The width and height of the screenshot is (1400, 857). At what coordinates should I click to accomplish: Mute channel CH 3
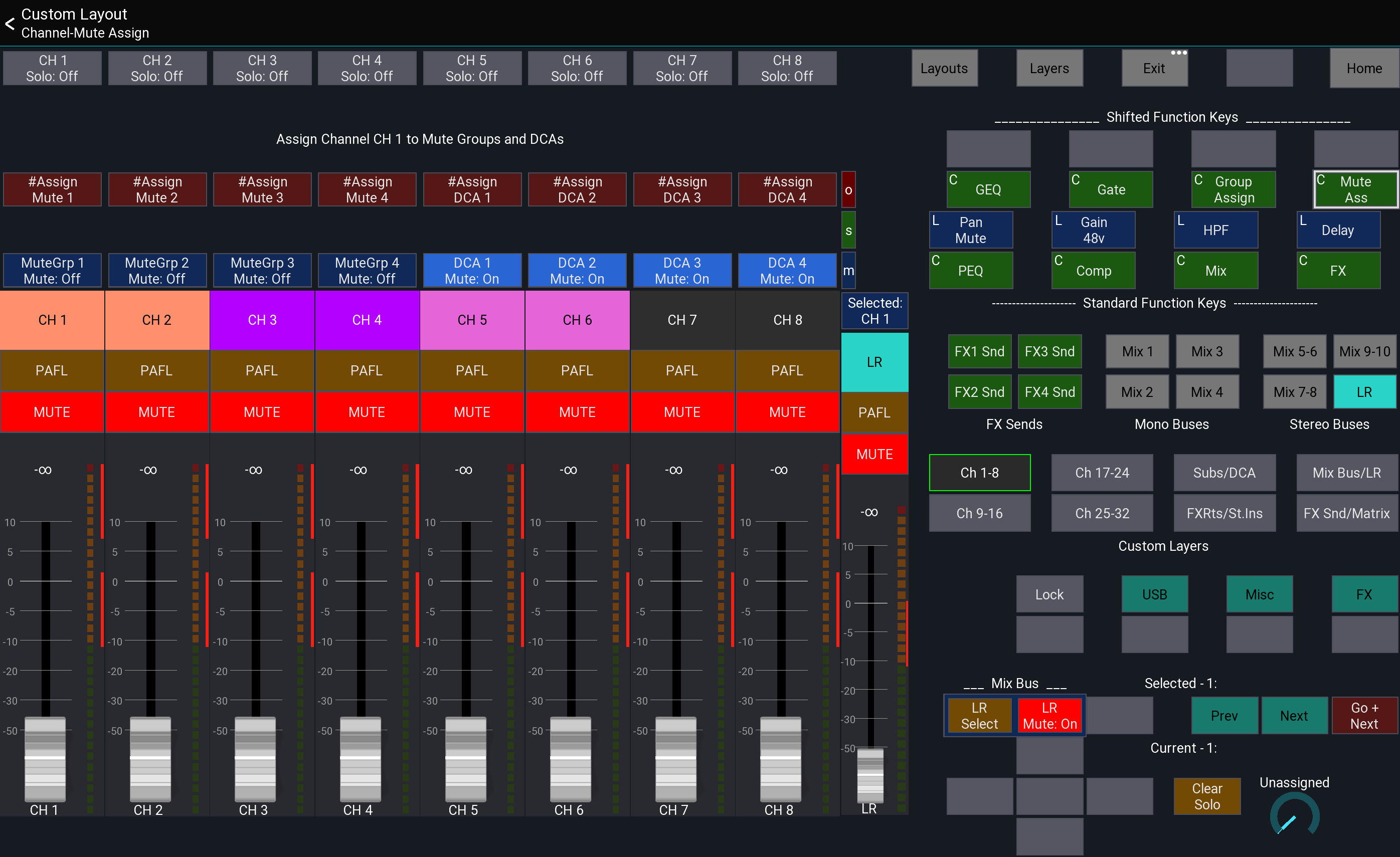coord(262,412)
